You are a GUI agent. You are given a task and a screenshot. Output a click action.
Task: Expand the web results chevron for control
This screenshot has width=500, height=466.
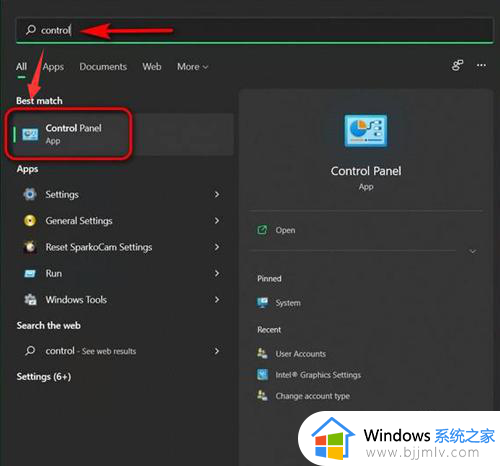[217, 351]
